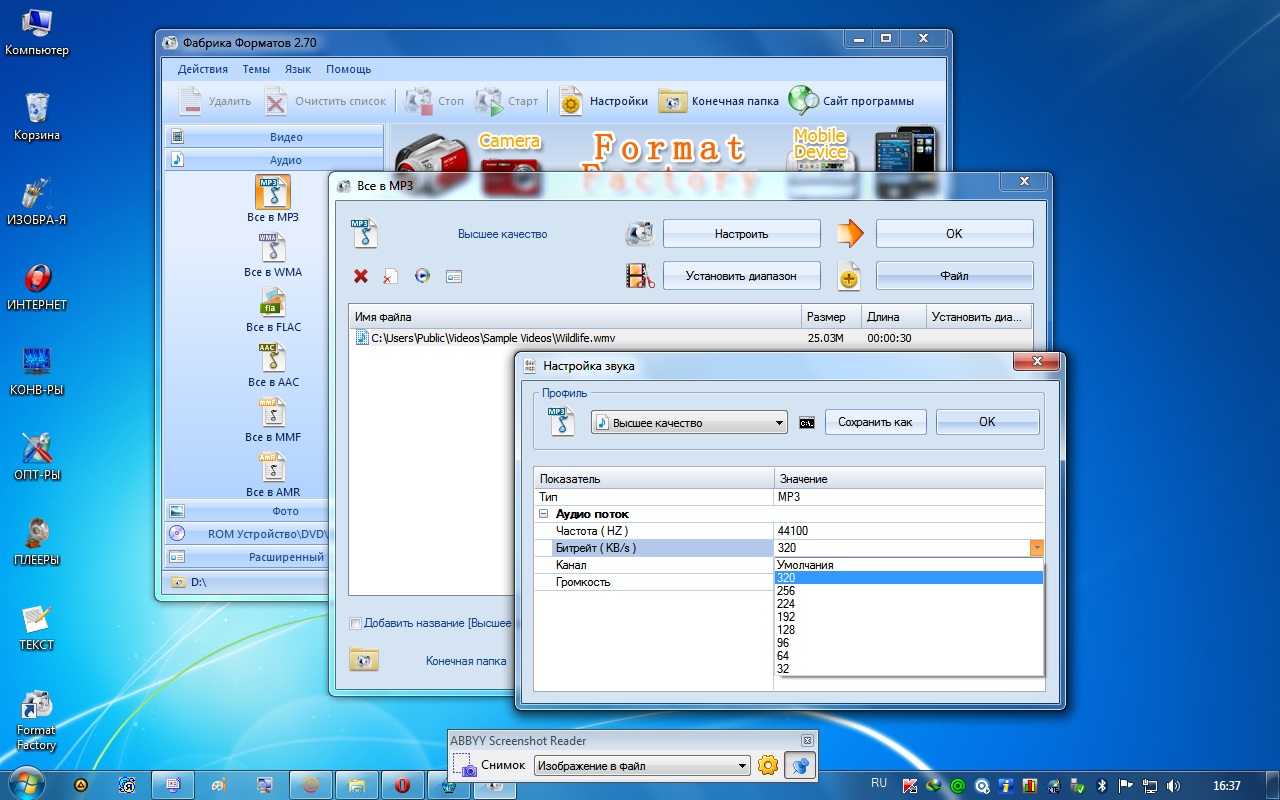Viewport: 1280px width, 800px height.
Task: Select Все в WMA converter icon
Action: (x=273, y=247)
